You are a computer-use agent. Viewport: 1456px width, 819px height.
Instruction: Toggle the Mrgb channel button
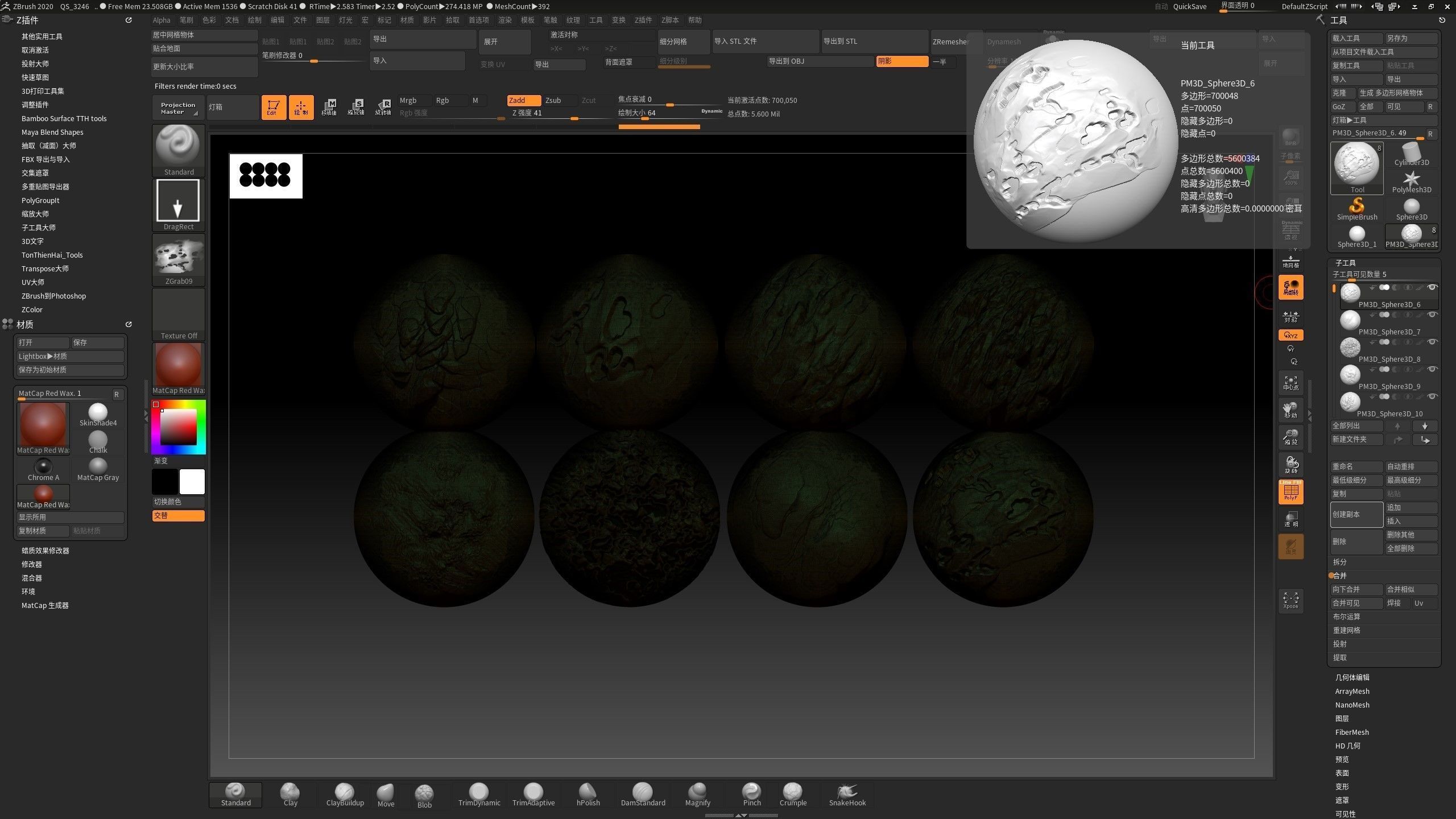pos(415,101)
